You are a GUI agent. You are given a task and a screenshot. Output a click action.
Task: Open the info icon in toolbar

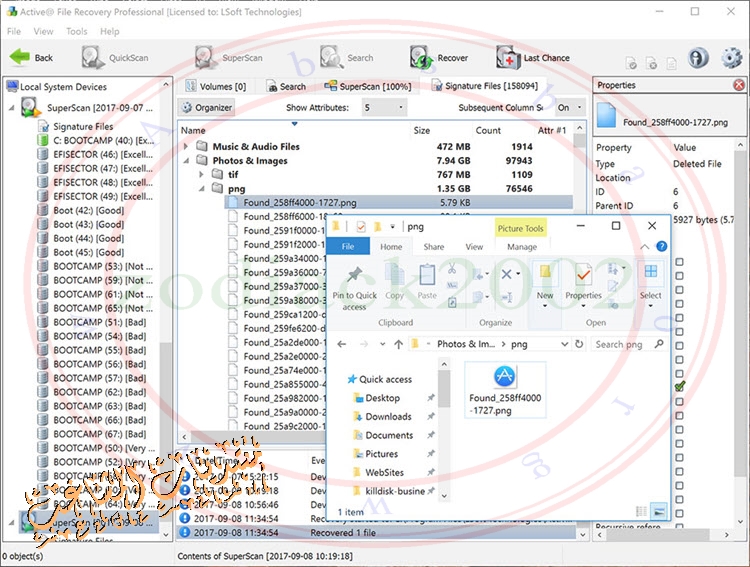coord(698,58)
